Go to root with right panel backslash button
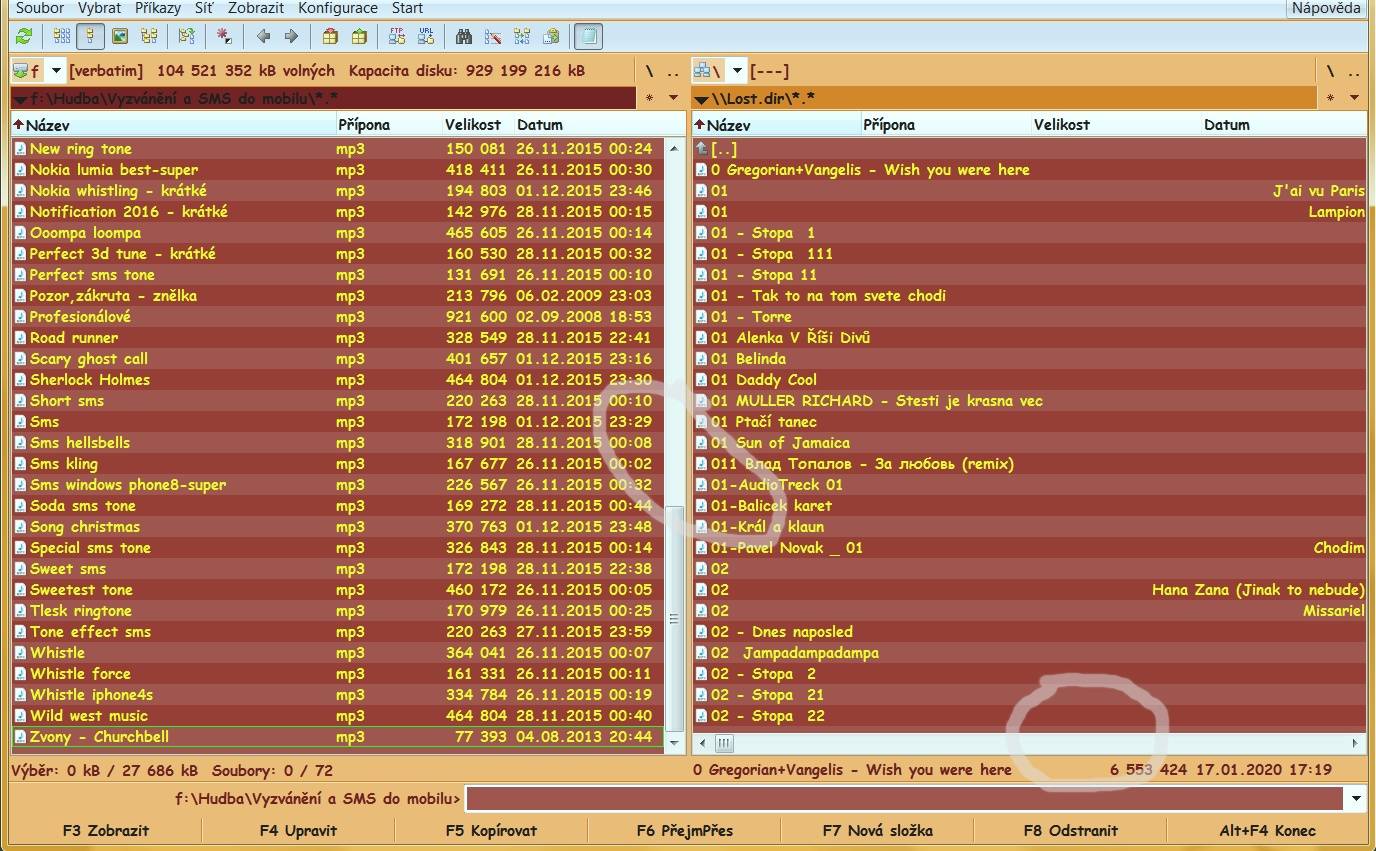Screen dimensions: 1376x851 1330,71
